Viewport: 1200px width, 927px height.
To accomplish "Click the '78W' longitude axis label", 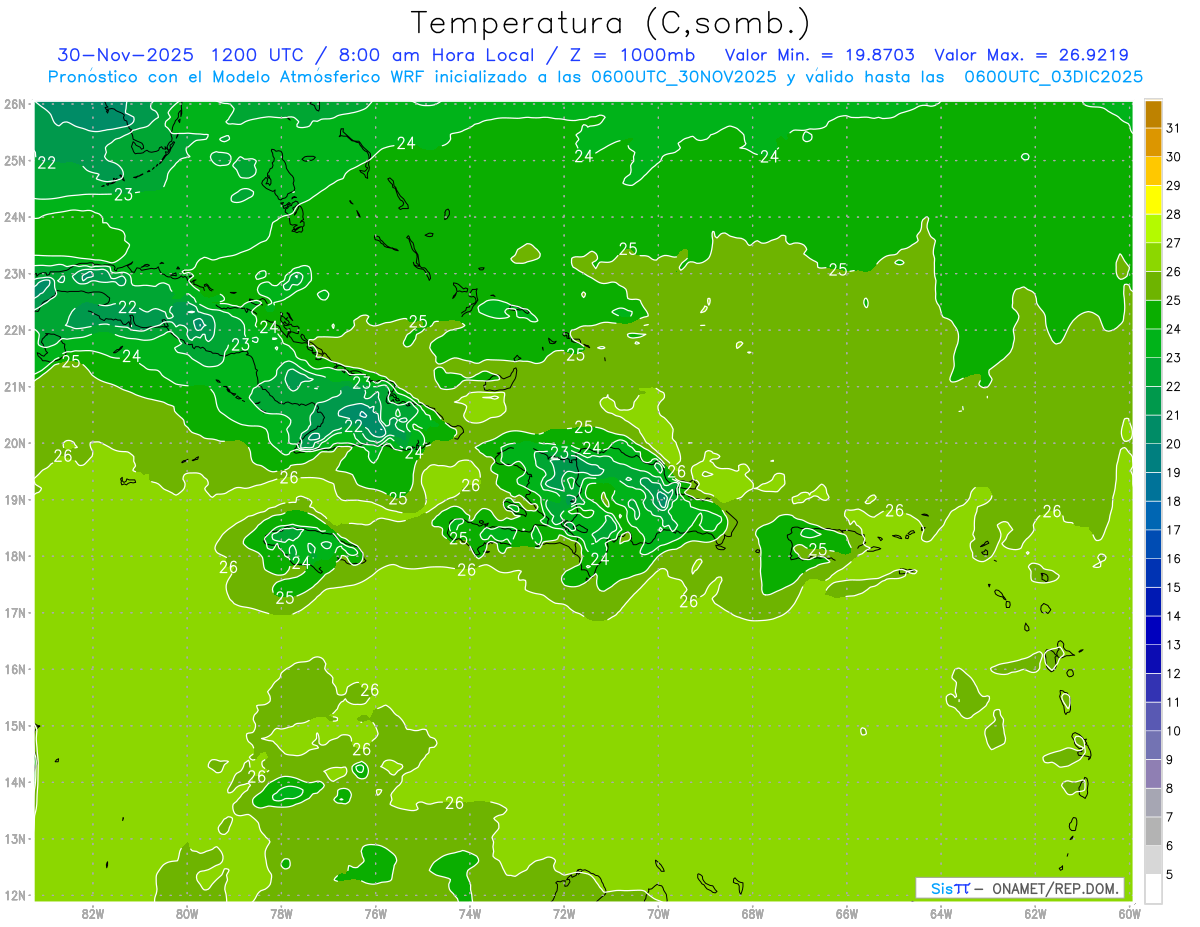I will (x=281, y=913).
